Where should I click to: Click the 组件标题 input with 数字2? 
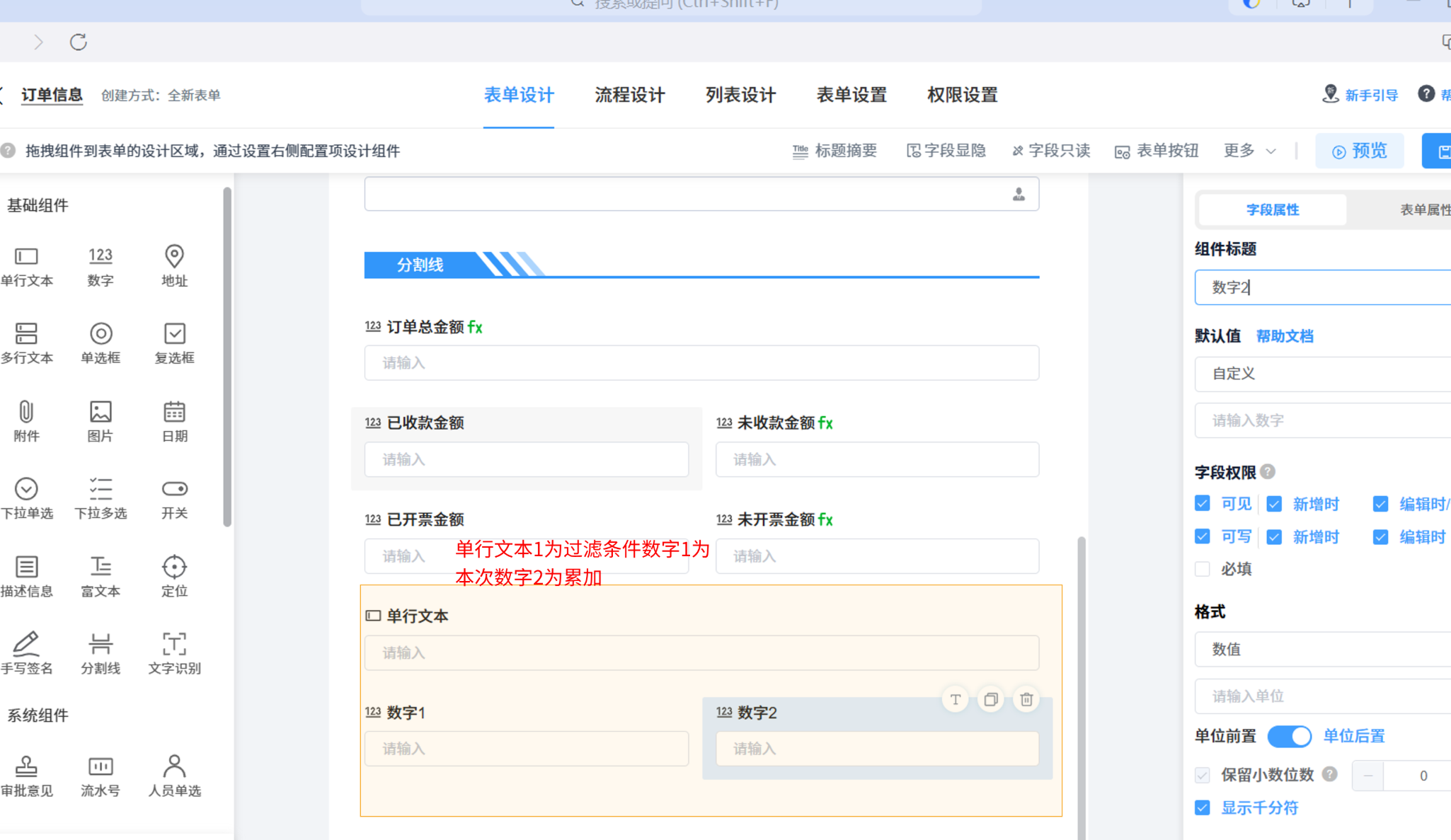(1322, 287)
